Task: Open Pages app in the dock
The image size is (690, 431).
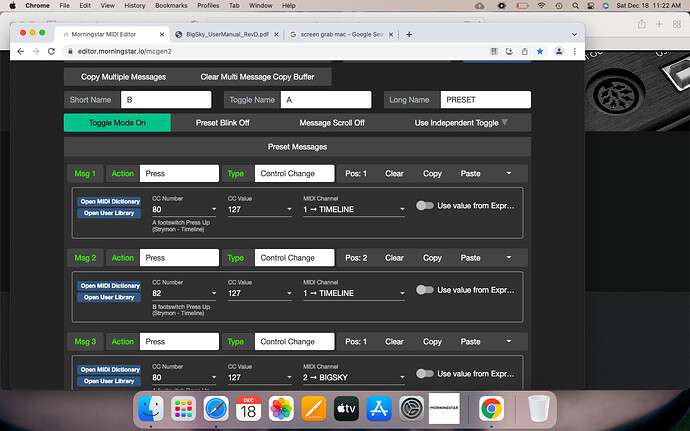Action: click(x=314, y=409)
